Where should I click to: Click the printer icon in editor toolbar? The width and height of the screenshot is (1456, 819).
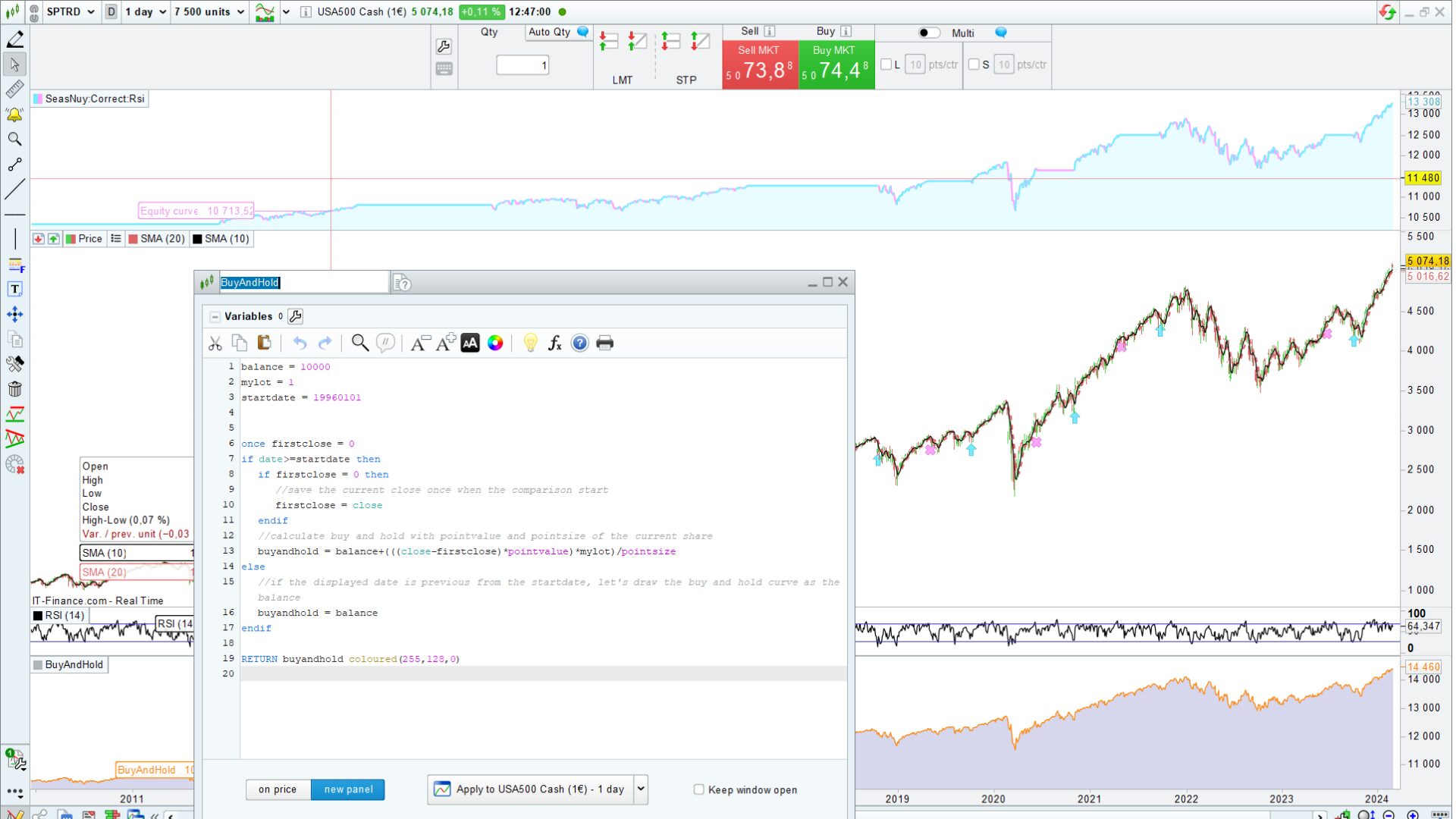tap(604, 344)
